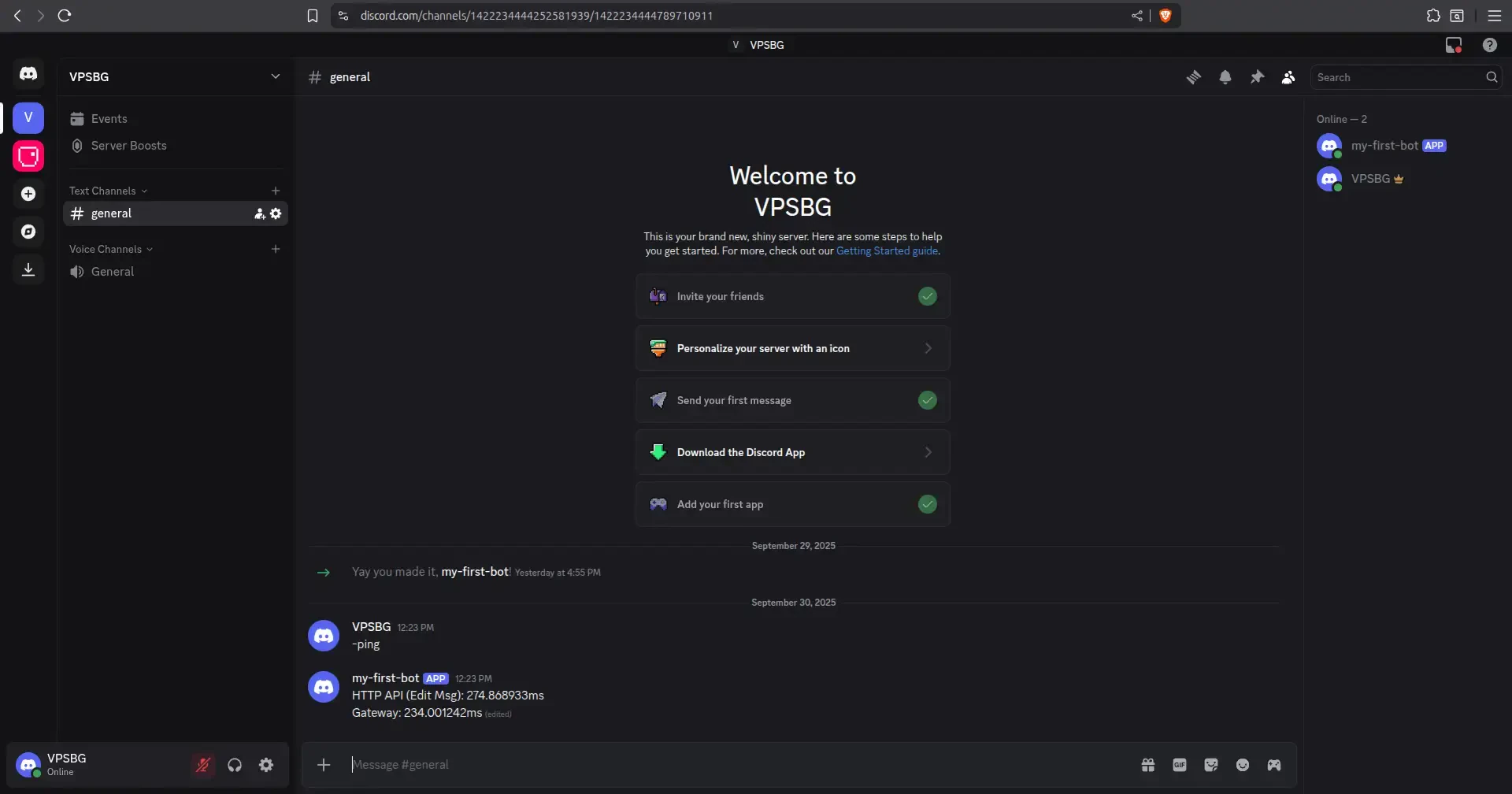Expand the VPSBG server dropdown menu
Screen dimensions: 1512x794
click(x=275, y=76)
